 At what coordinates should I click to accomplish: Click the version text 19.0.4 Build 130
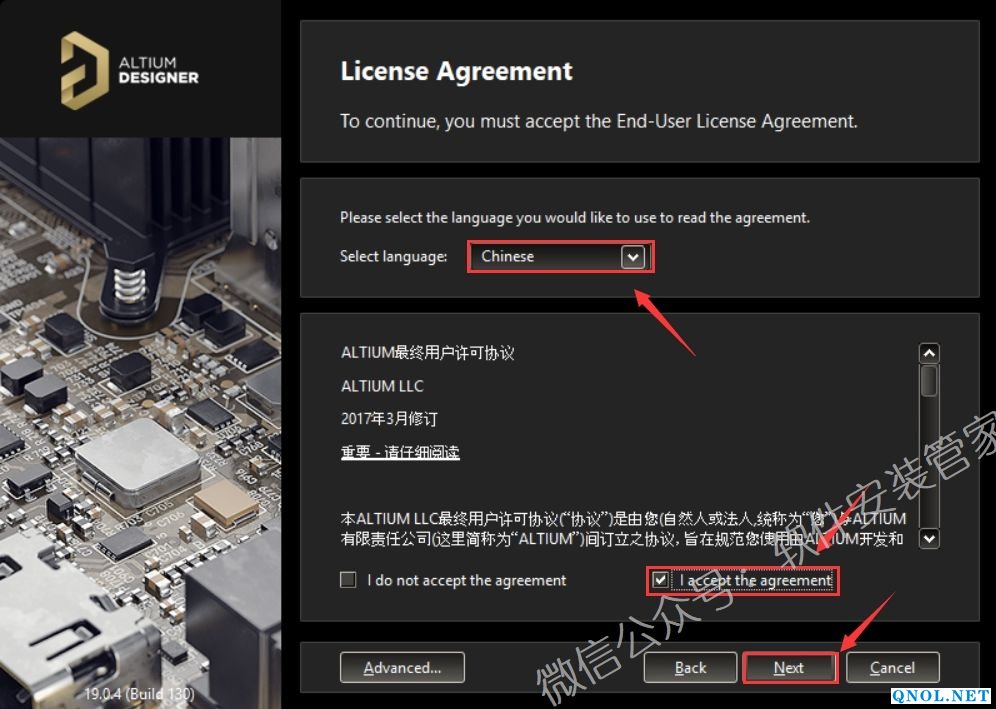coord(140,693)
